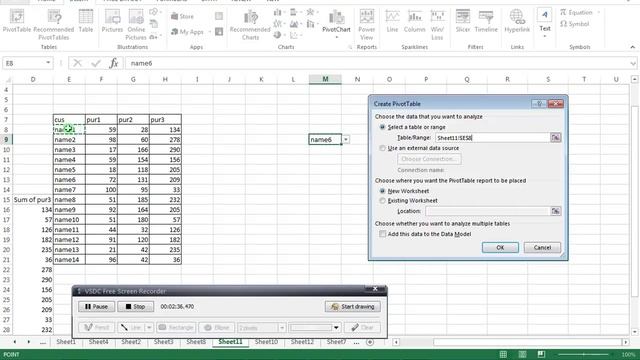The image size is (640, 360).
Task: Select cell containing name14
Action: (69, 260)
